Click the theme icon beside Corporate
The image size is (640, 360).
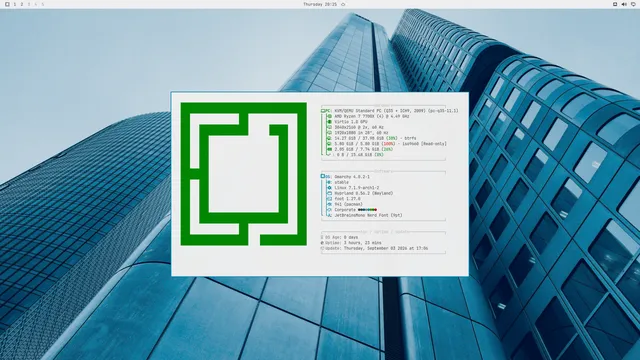(x=329, y=210)
